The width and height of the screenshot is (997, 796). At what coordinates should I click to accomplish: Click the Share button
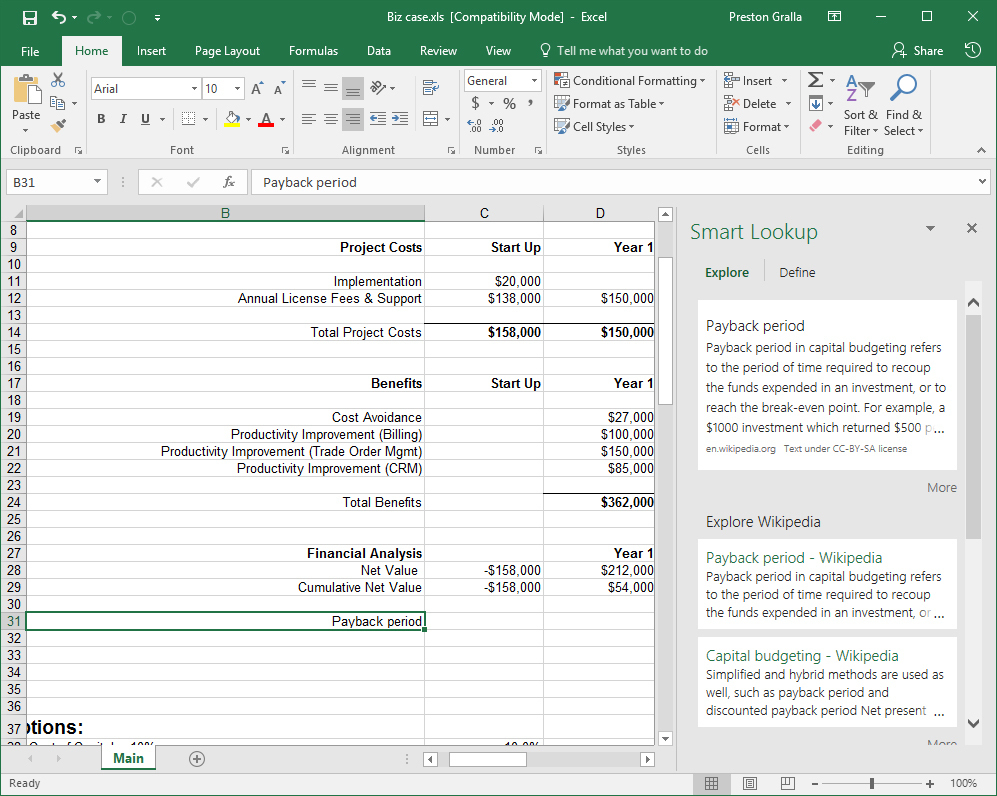(917, 51)
